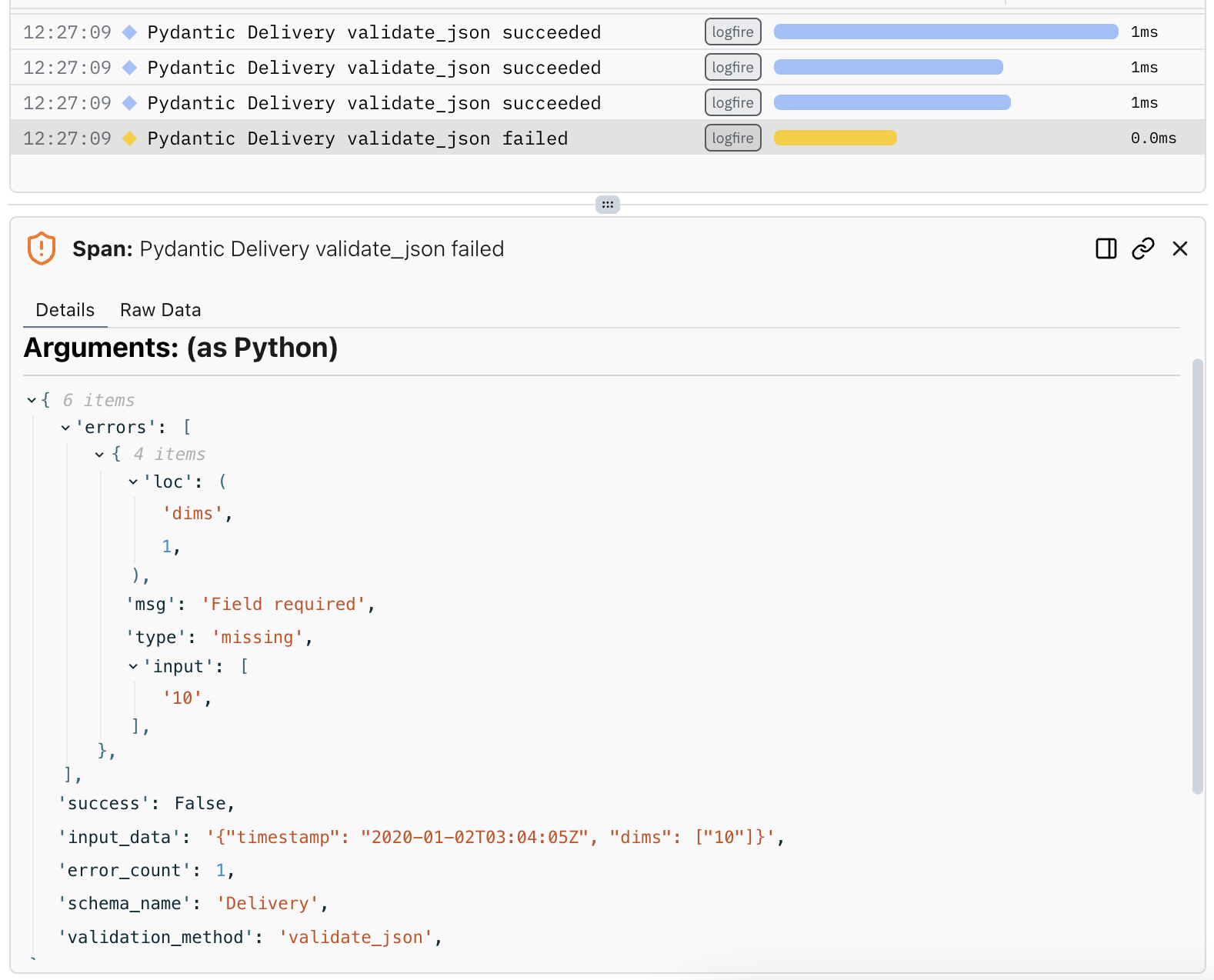Collapse the root 6 items object

32,400
